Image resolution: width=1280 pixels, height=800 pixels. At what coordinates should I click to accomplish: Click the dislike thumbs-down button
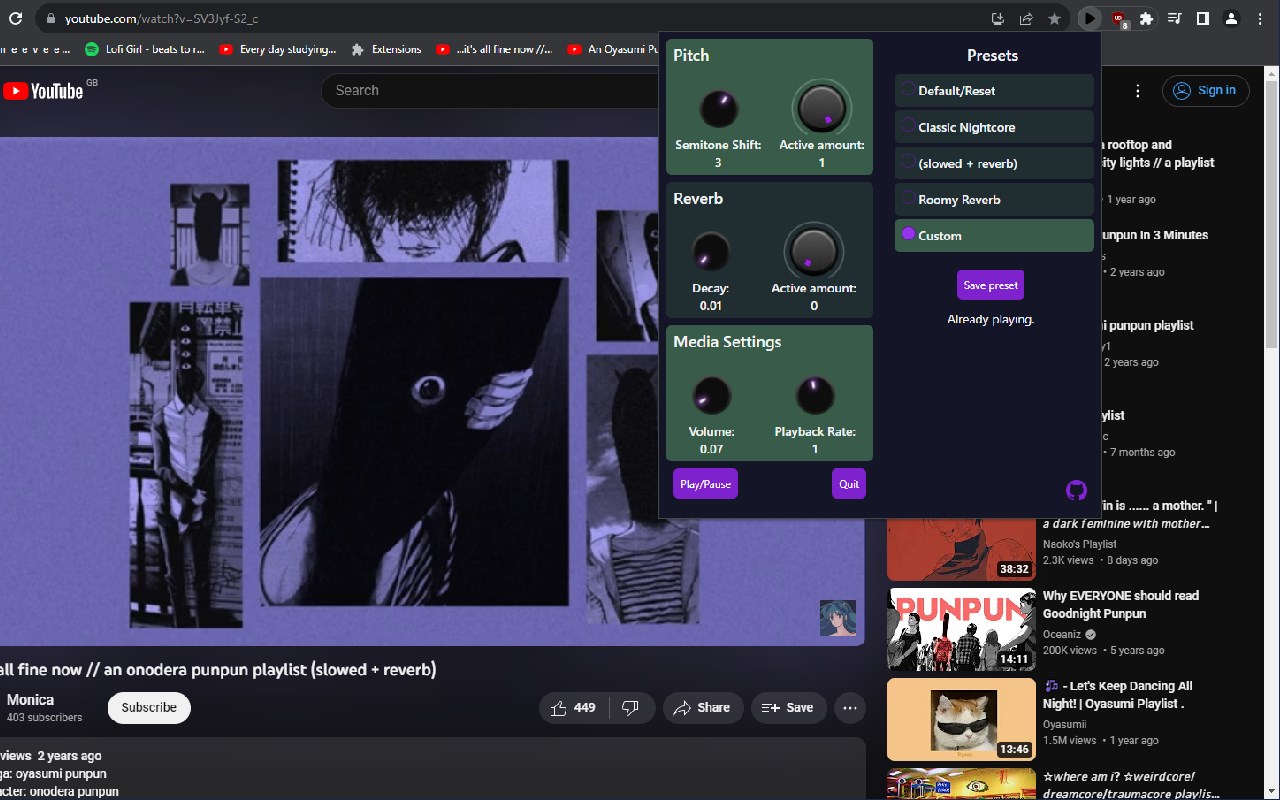click(631, 707)
